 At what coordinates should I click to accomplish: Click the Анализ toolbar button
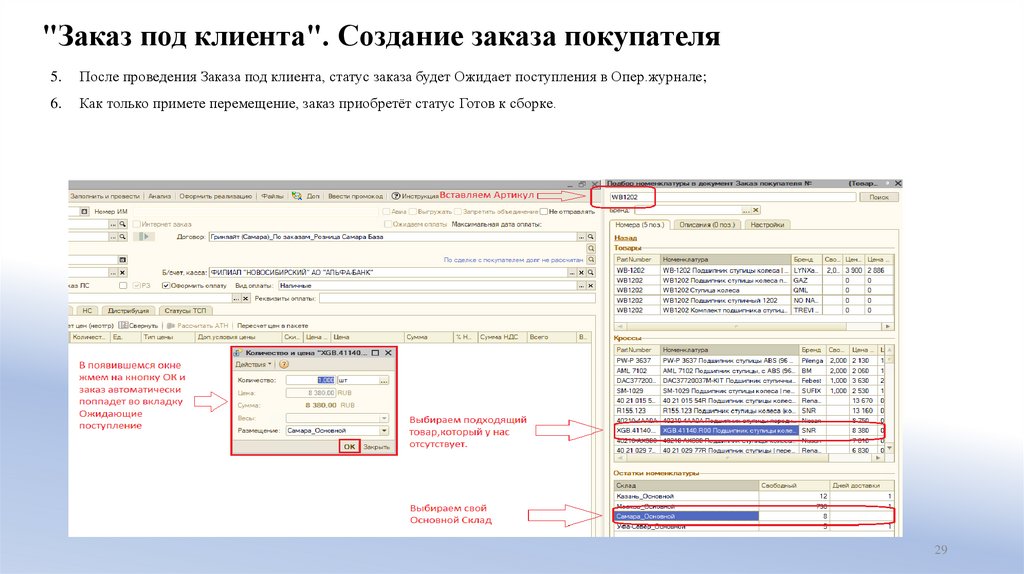tap(159, 196)
